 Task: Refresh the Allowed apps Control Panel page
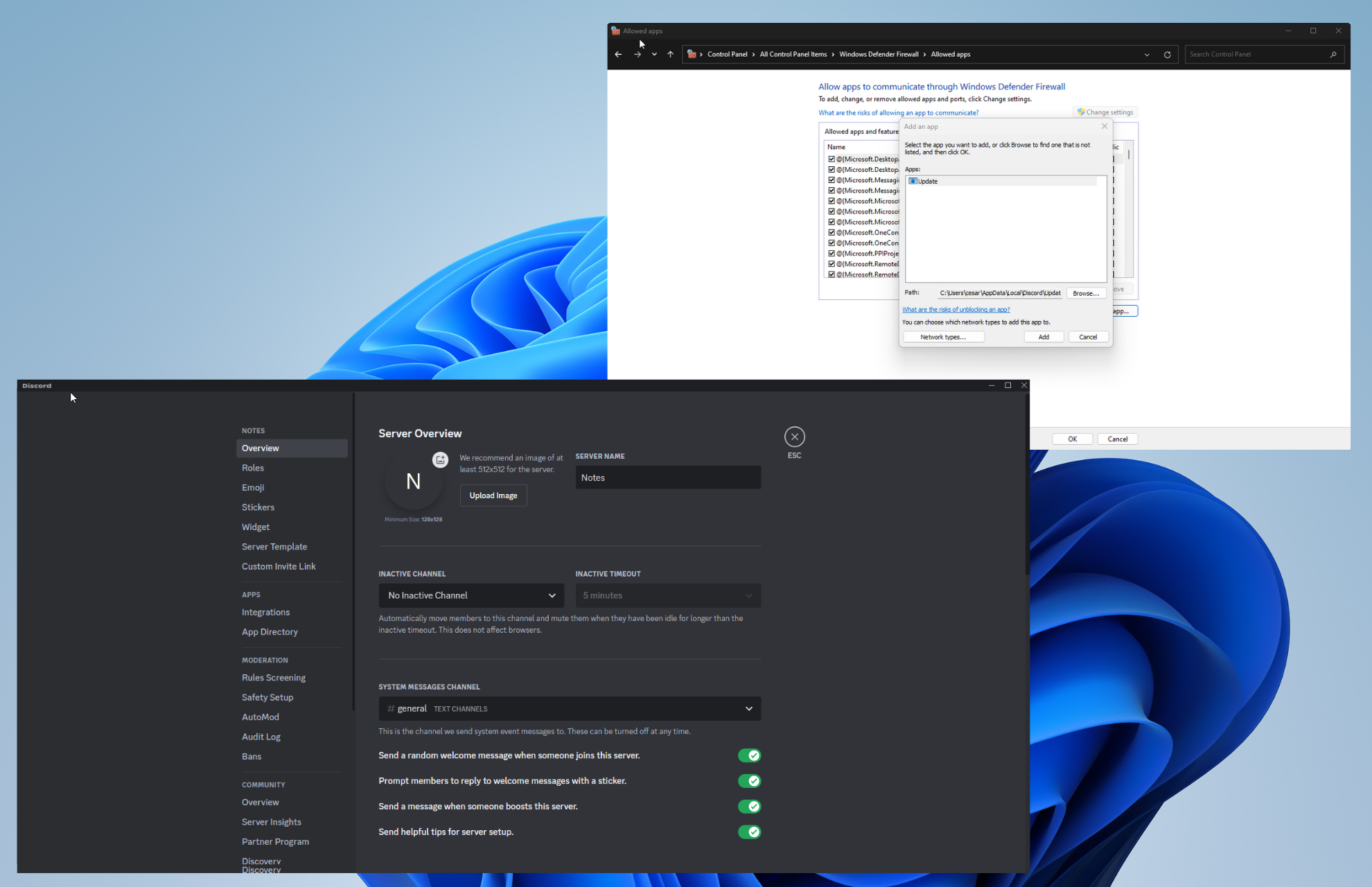click(1167, 55)
